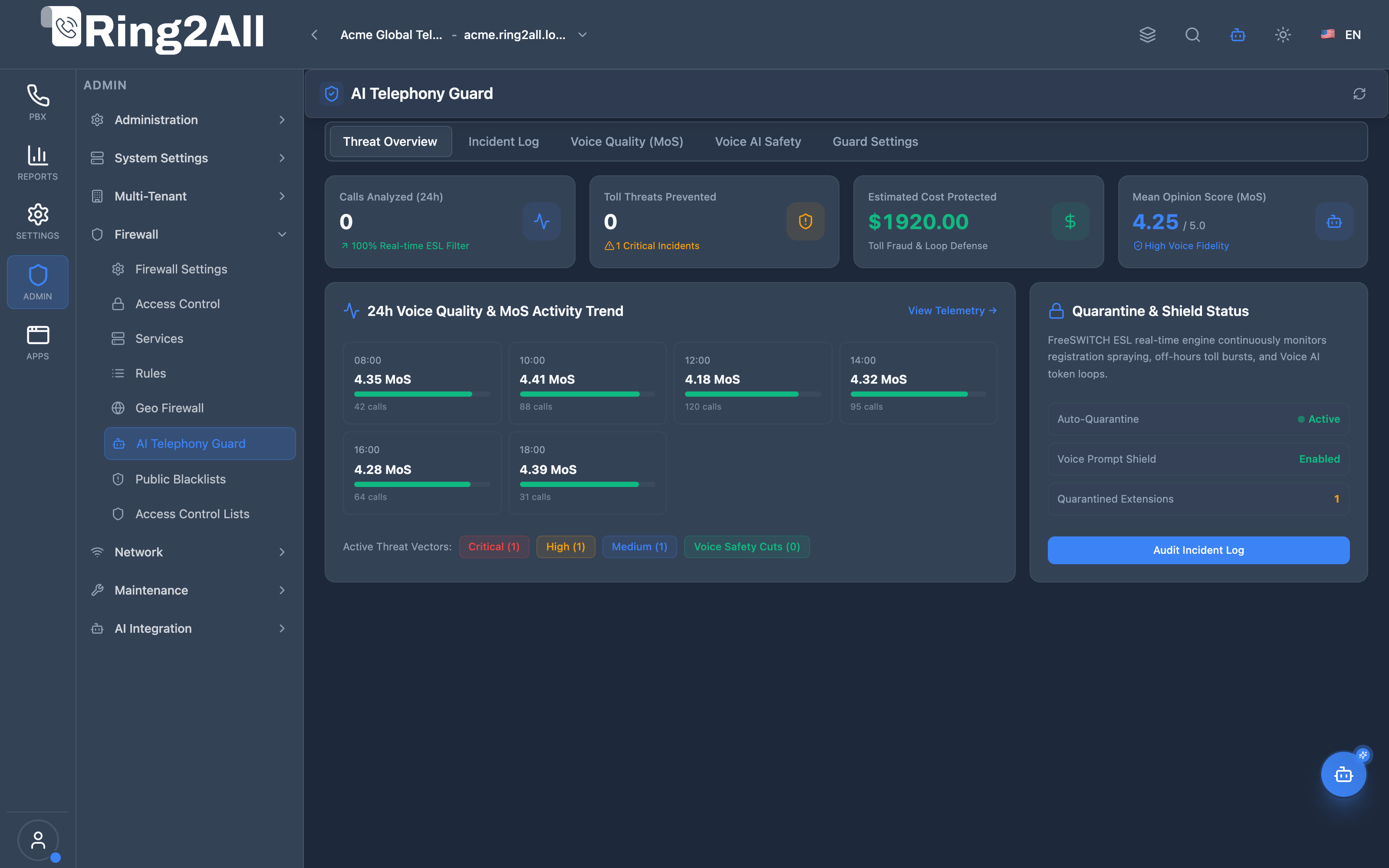Click the Calls Analyzed activity icon

(x=541, y=222)
